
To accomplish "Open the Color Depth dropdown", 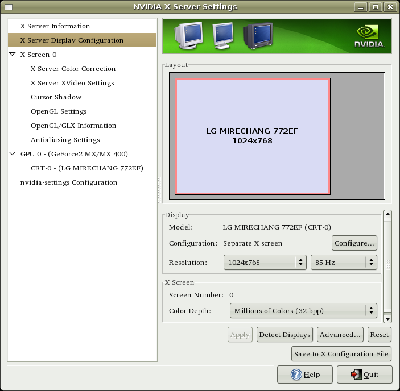I will pyautogui.click(x=304, y=311).
